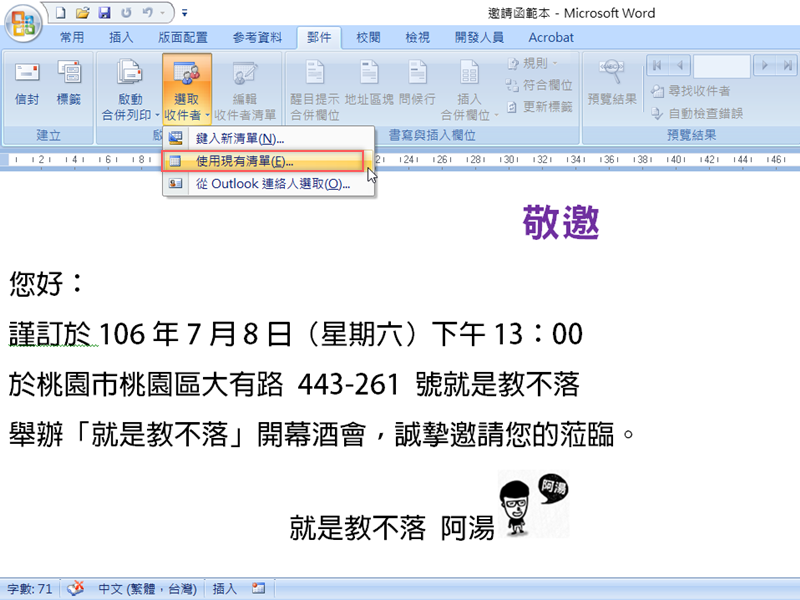Expand the undo history dropdown arrow
The width and height of the screenshot is (800, 600).
tap(163, 13)
